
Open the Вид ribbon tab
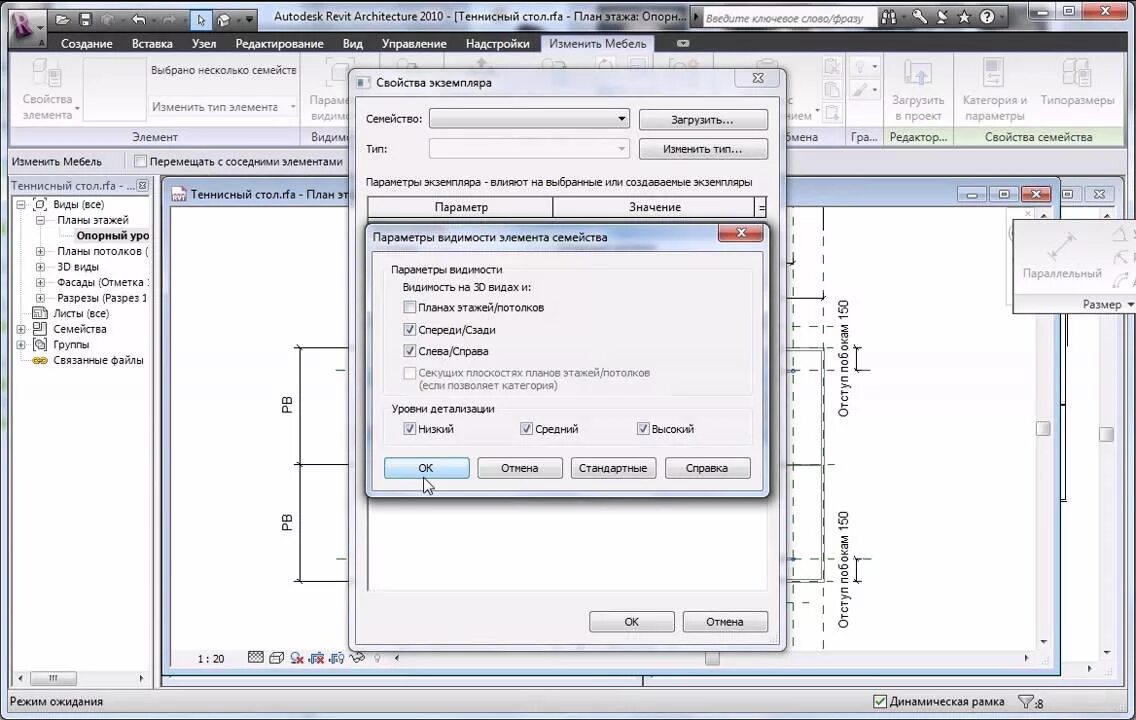tap(353, 43)
